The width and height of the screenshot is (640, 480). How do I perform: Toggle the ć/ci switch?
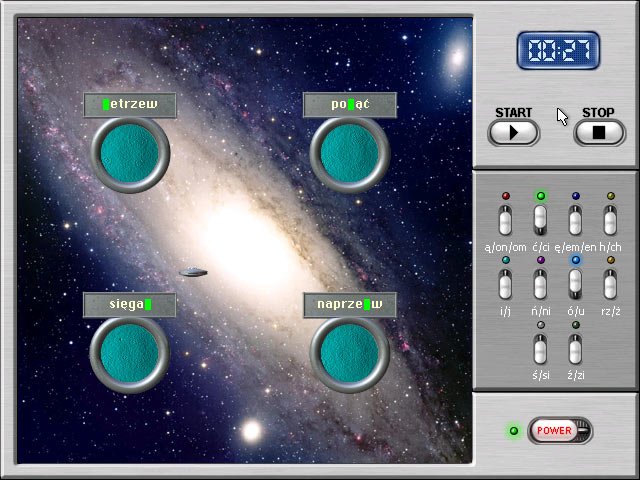pos(540,219)
